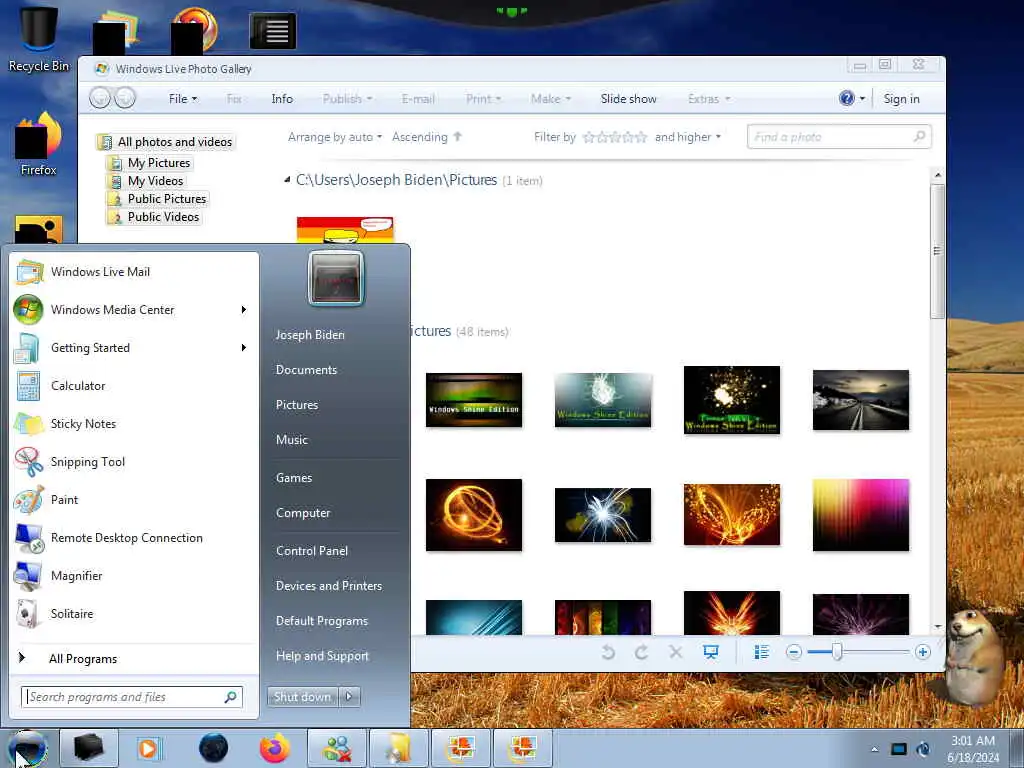This screenshot has height=768, width=1024.
Task: Zoom in thumbnails with plus icon
Action: (x=922, y=652)
